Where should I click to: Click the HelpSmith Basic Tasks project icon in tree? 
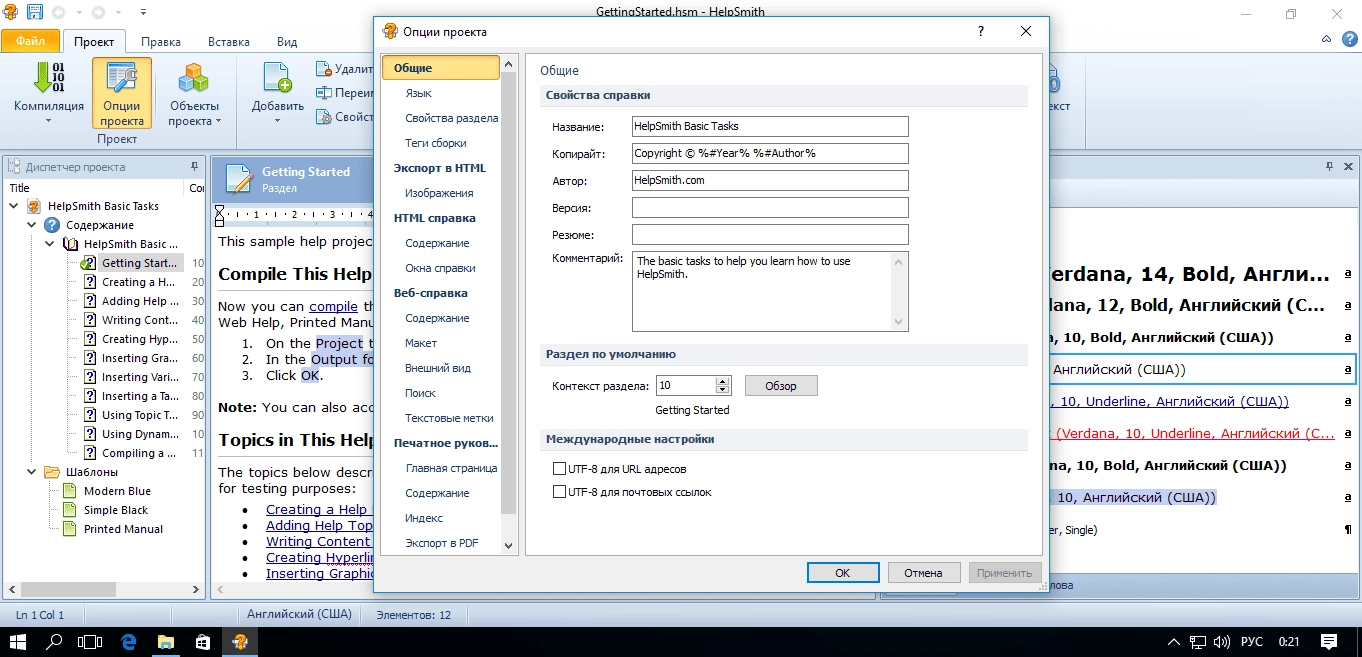[x=34, y=206]
